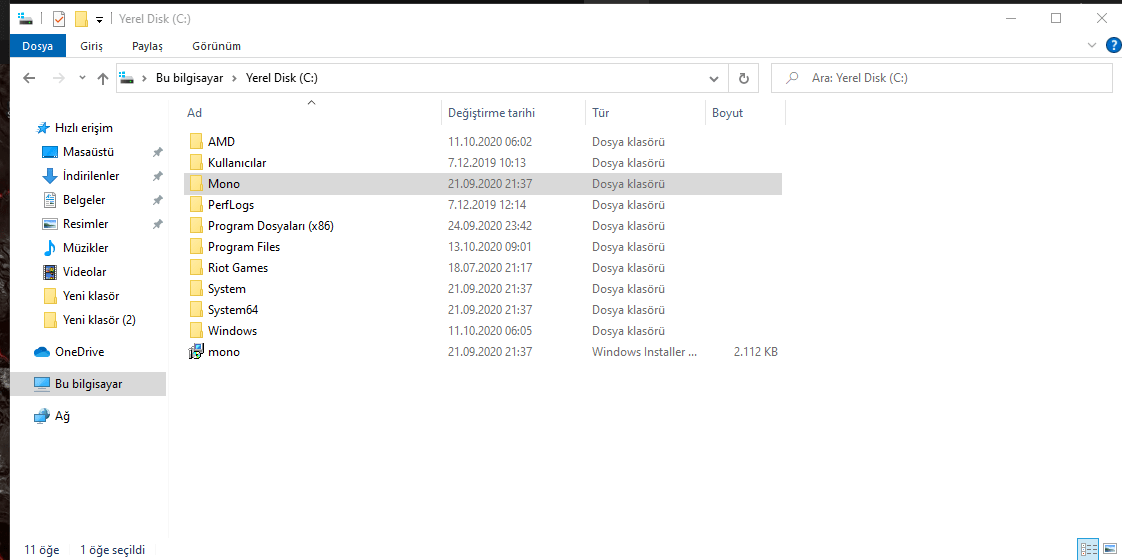Switch to the Görünüm ribbon tab
The image size is (1122, 560).
point(216,46)
